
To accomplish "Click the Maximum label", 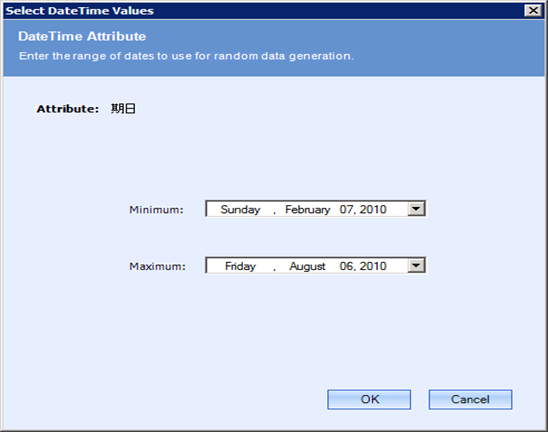I will point(157,266).
